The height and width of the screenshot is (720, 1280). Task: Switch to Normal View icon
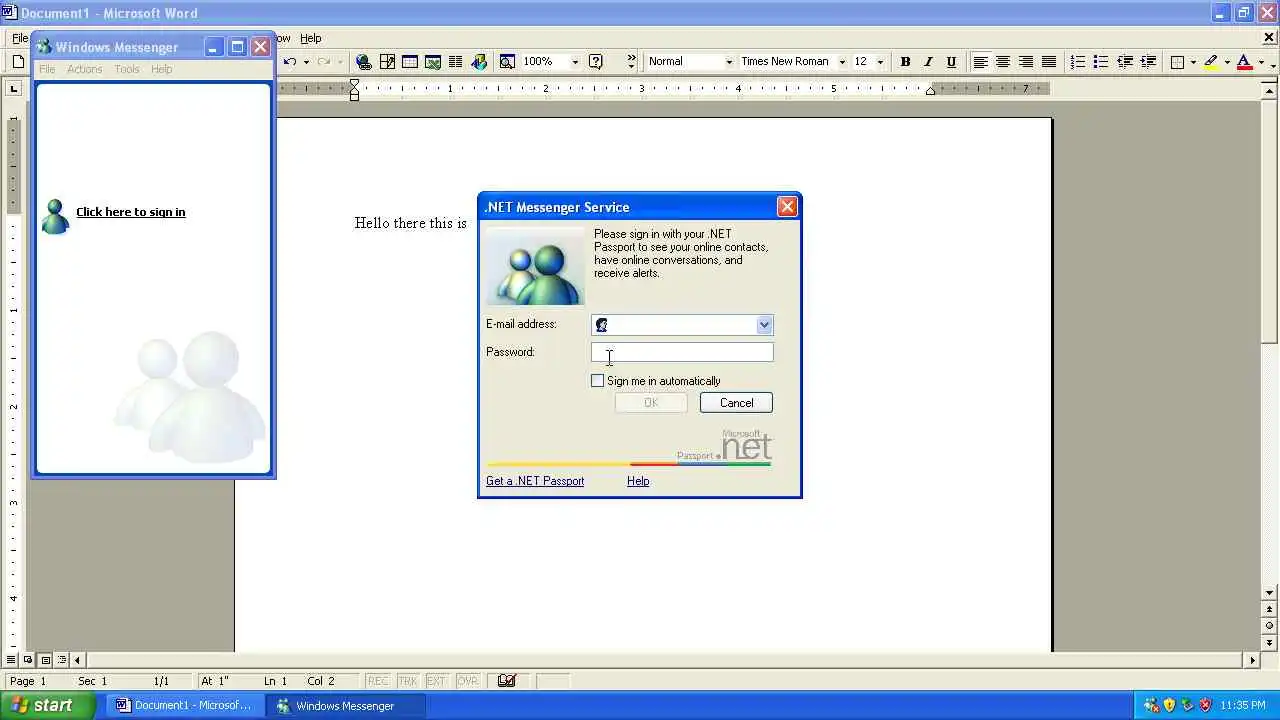pyautogui.click(x=12, y=660)
